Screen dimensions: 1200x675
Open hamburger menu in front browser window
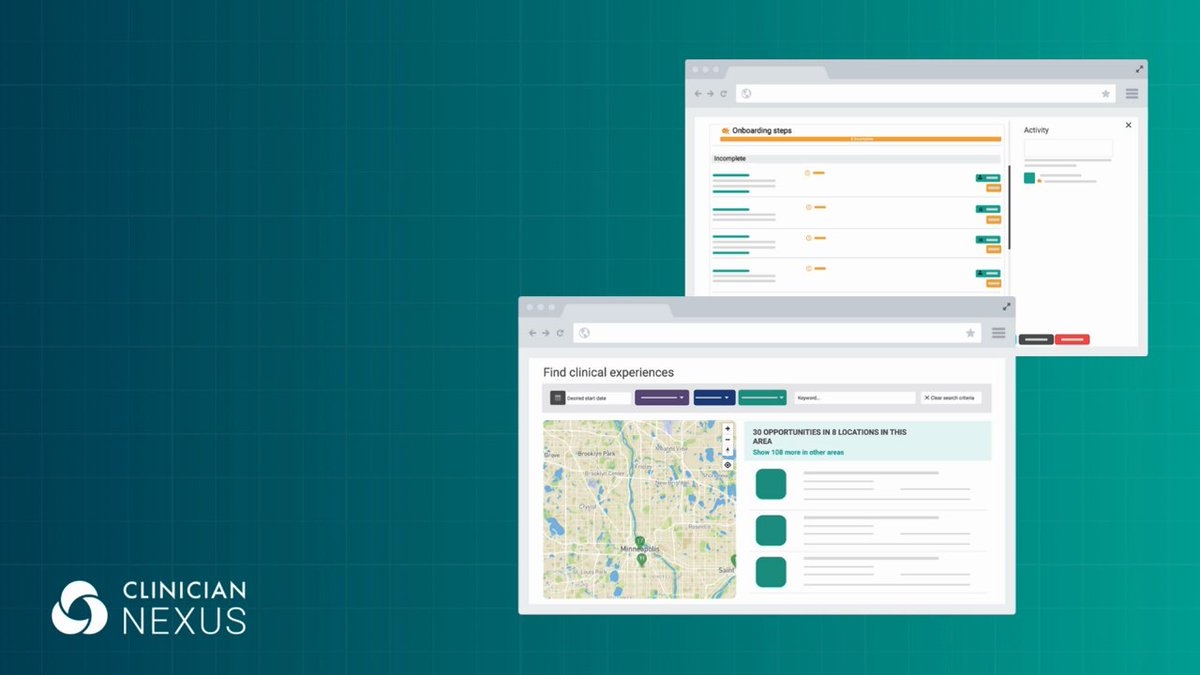[998, 333]
